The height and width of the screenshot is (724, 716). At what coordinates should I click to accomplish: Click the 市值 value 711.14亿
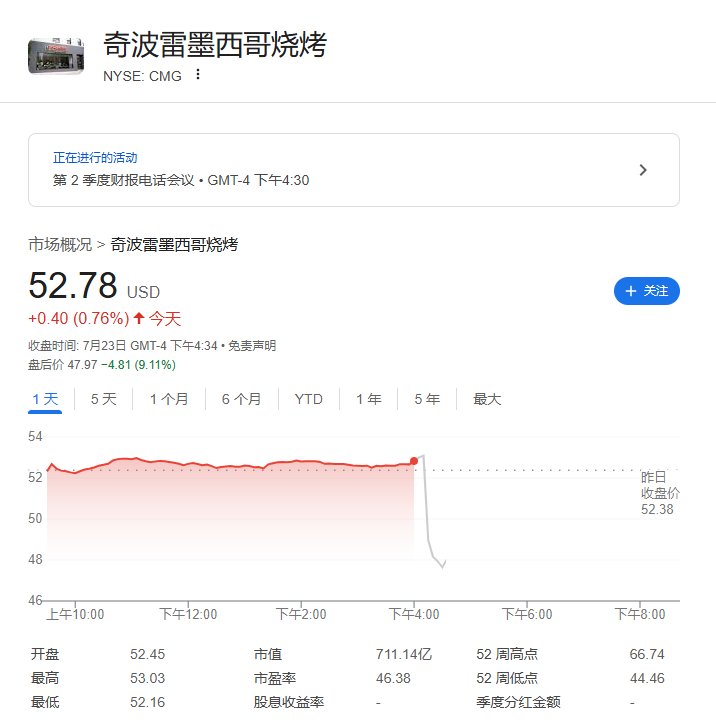403,654
